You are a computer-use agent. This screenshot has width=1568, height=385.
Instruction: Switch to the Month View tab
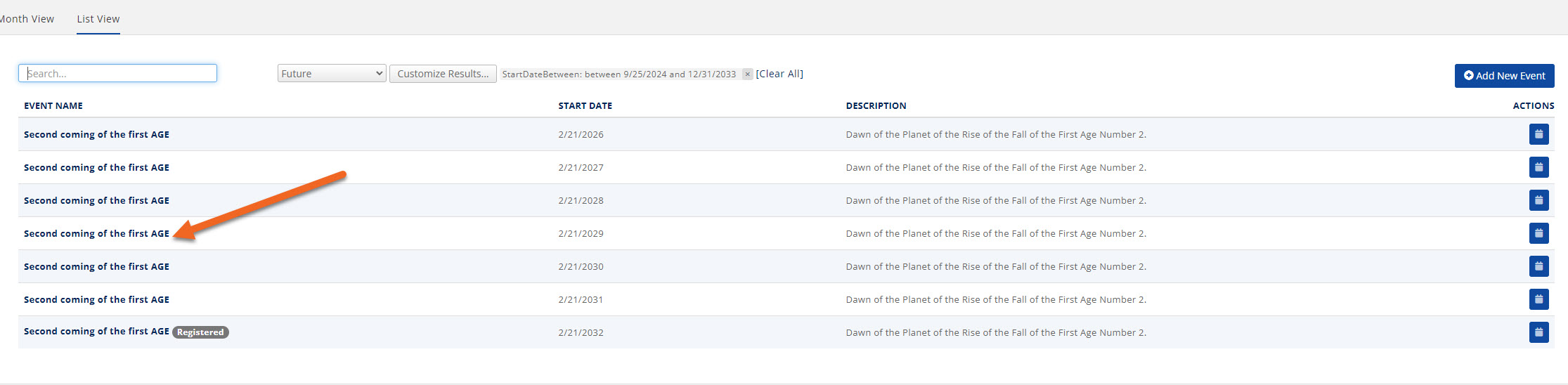point(27,19)
